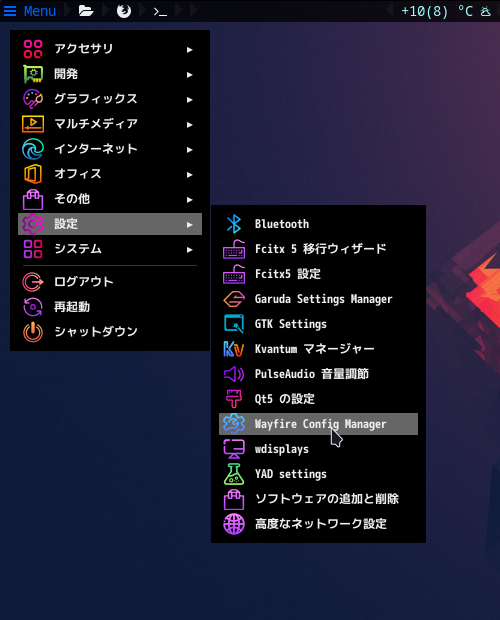Click the keyboard icon for Fcitx 5 移行ウィザード
Viewport: 500px width, 620px height.
point(234,249)
